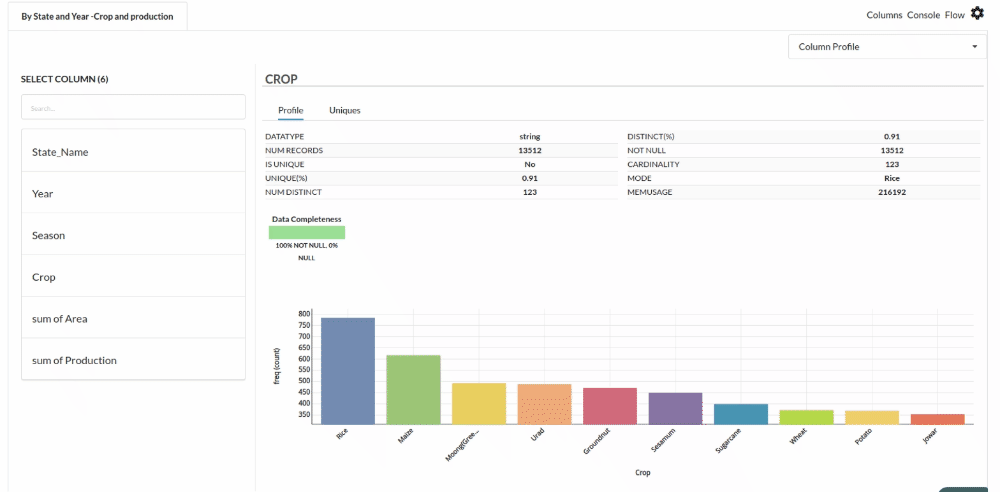1000x492 pixels.
Task: Select the sum of Production column
Action: [x=133, y=360]
